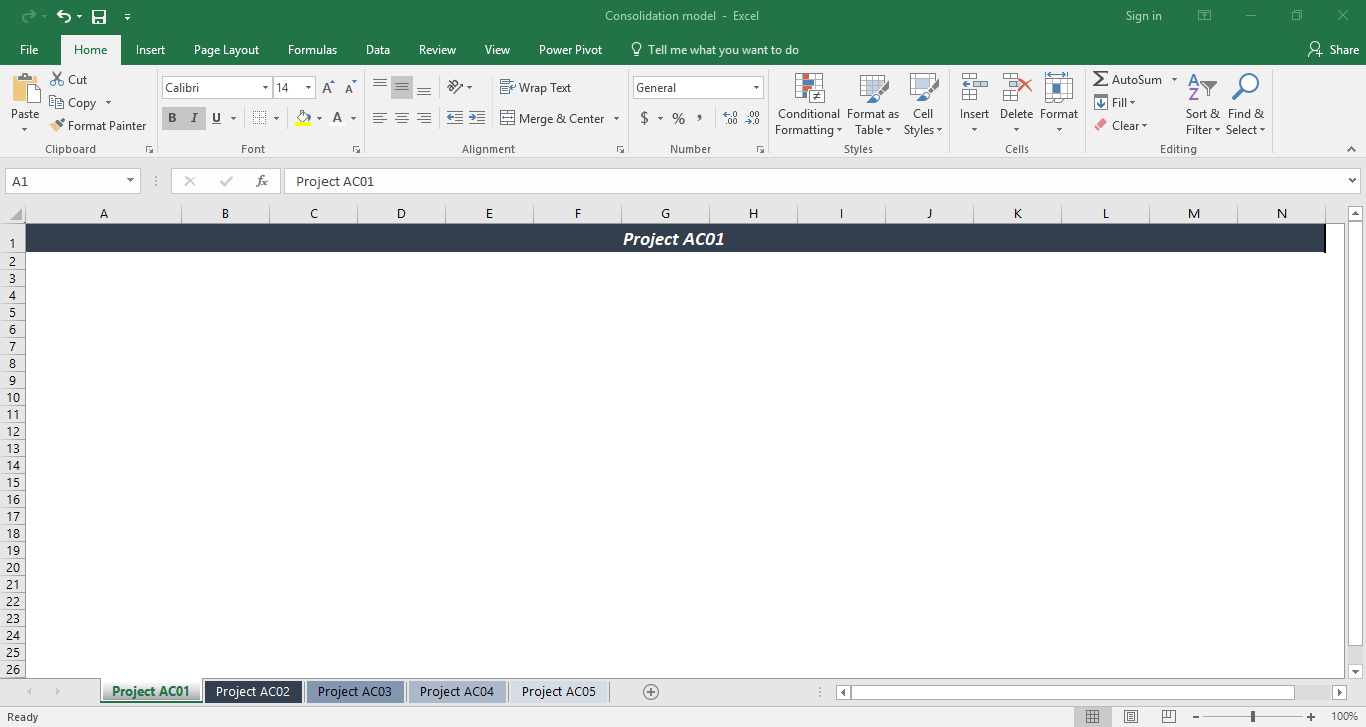The image size is (1366, 727).
Task: Click the Save icon in quick access toolbar
Action: pyautogui.click(x=99, y=16)
